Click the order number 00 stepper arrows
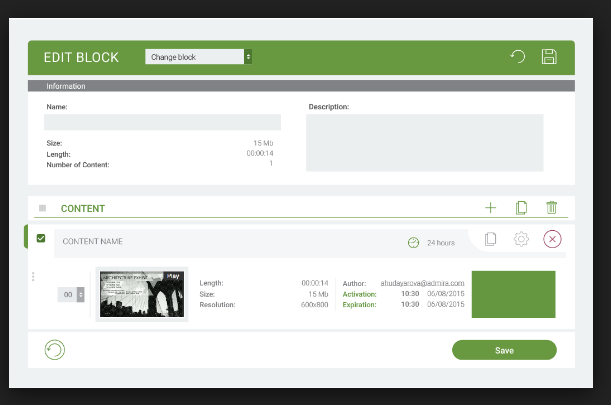Image resolution: width=611 pixels, height=405 pixels. coord(81,295)
